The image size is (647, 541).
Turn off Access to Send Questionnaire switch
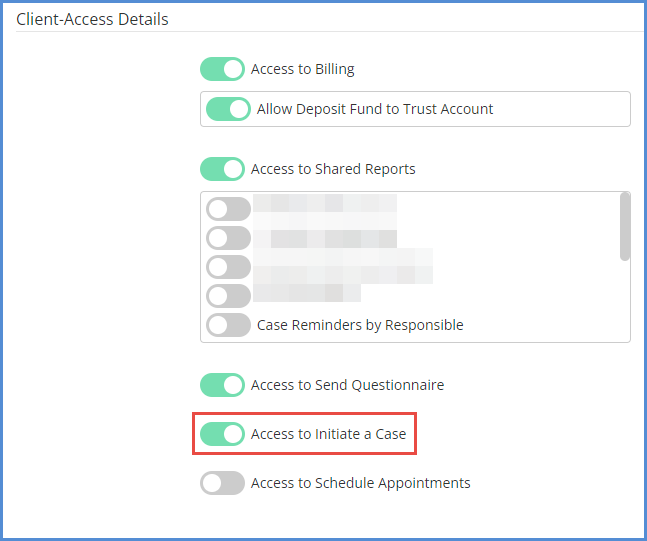[222, 385]
